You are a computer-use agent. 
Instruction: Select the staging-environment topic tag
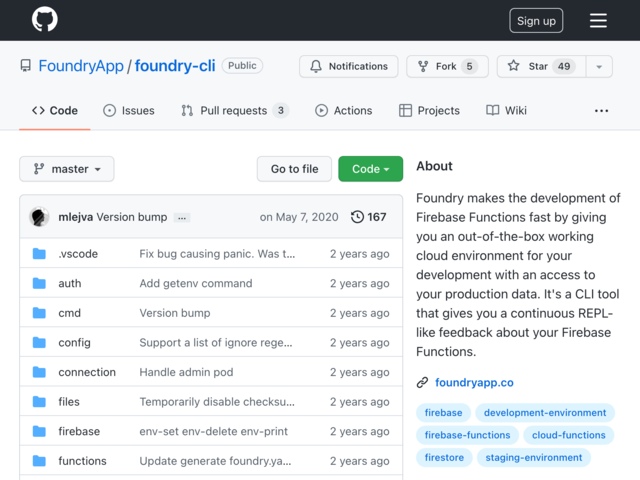(x=533, y=458)
